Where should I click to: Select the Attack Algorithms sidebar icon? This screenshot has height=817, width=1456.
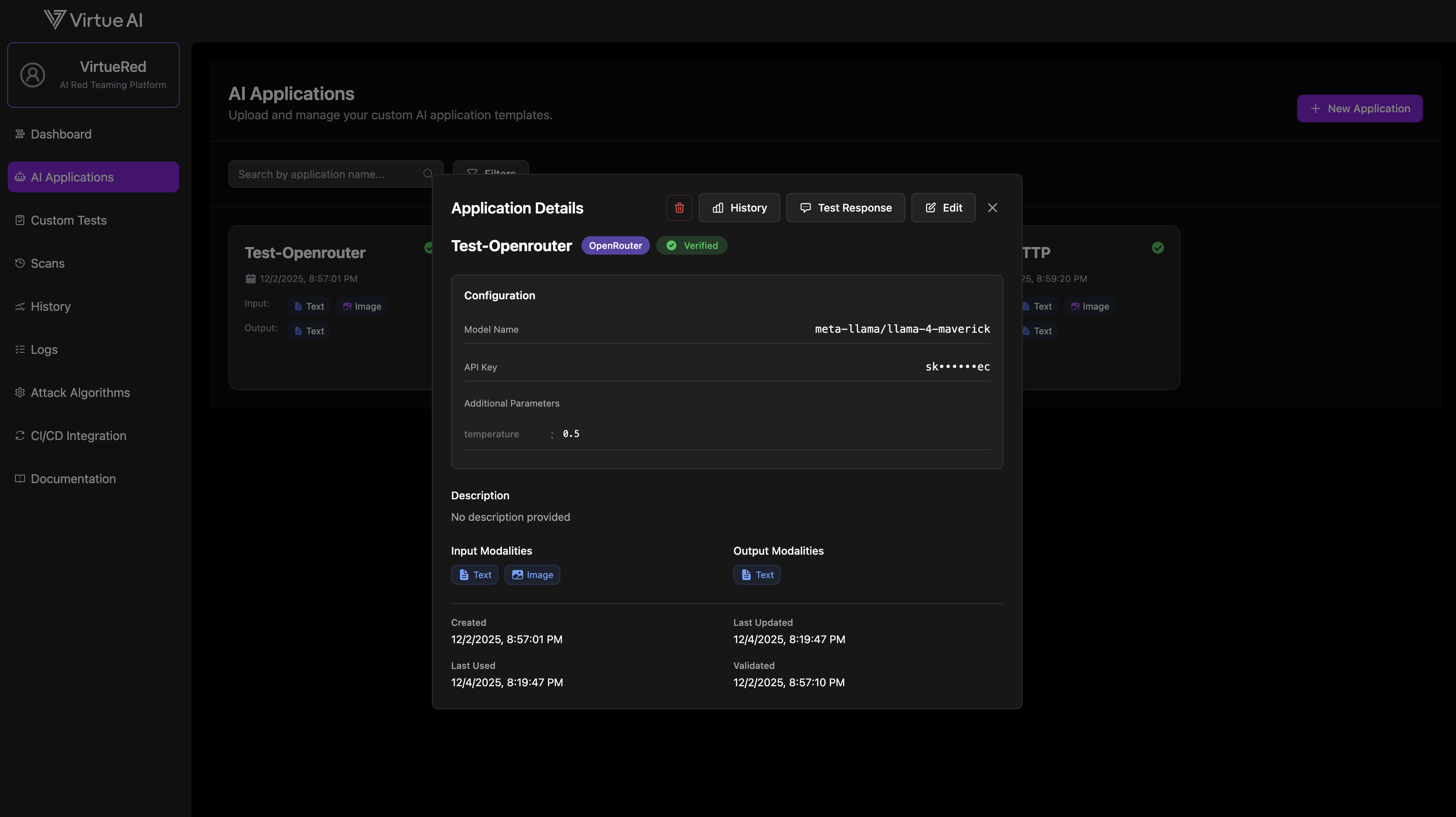[20, 392]
